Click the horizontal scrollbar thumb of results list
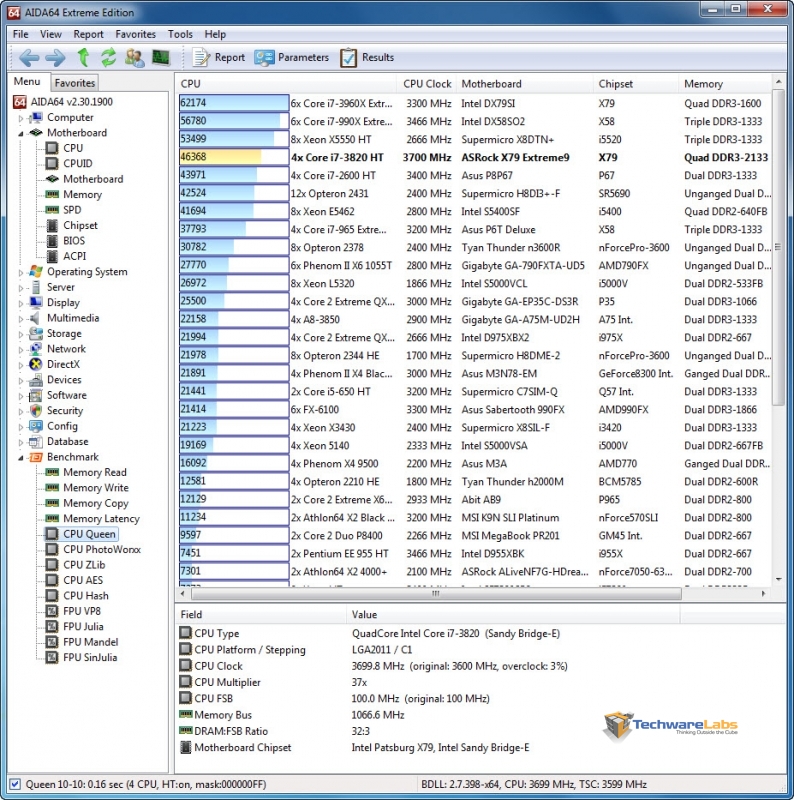Image resolution: width=794 pixels, height=800 pixels. 436,593
